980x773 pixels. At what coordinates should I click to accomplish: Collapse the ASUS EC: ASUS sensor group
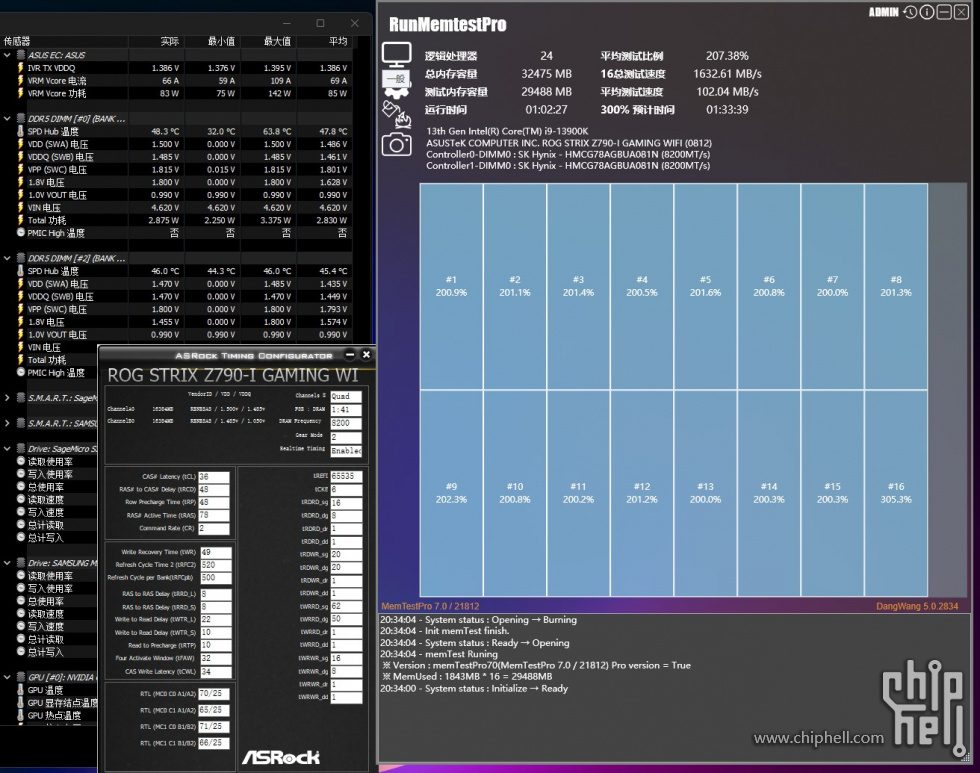(x=7, y=55)
